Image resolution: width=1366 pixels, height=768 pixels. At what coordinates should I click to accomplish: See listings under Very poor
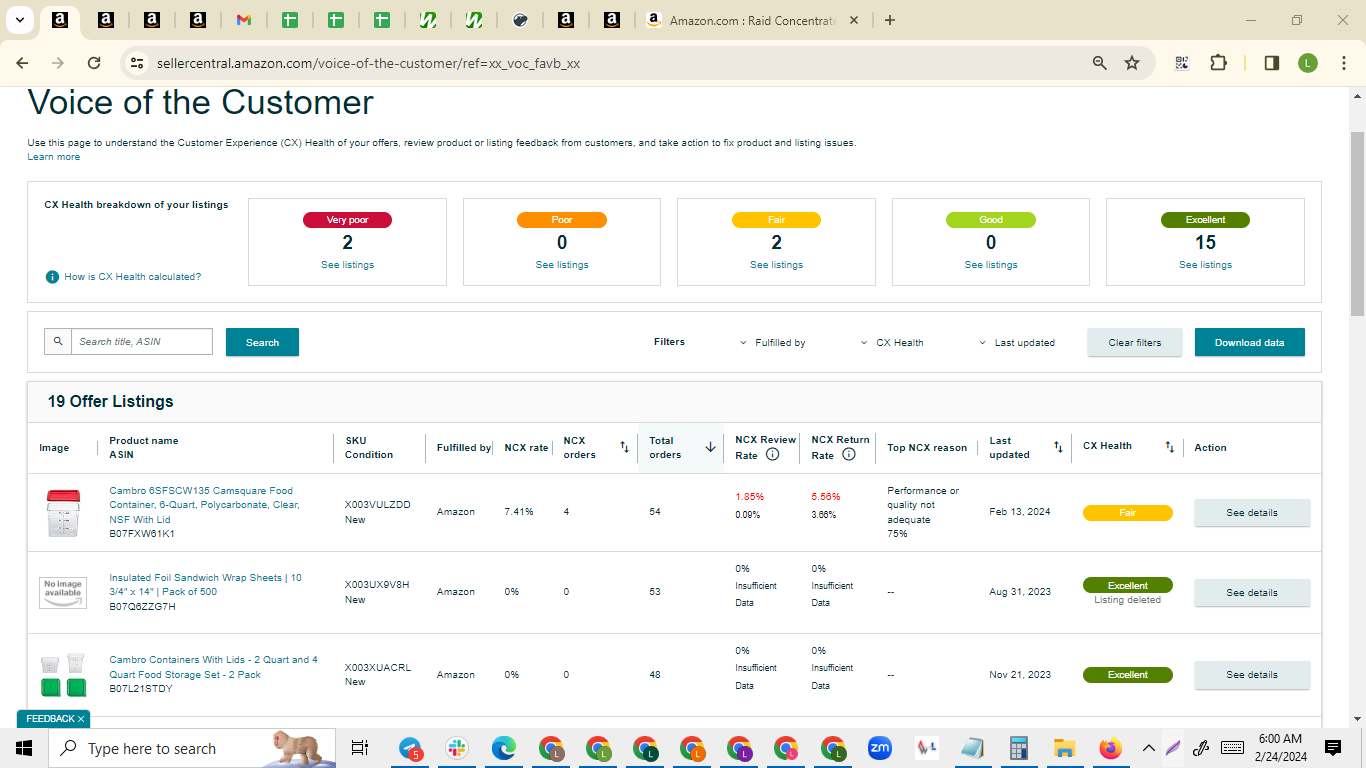[x=348, y=265]
